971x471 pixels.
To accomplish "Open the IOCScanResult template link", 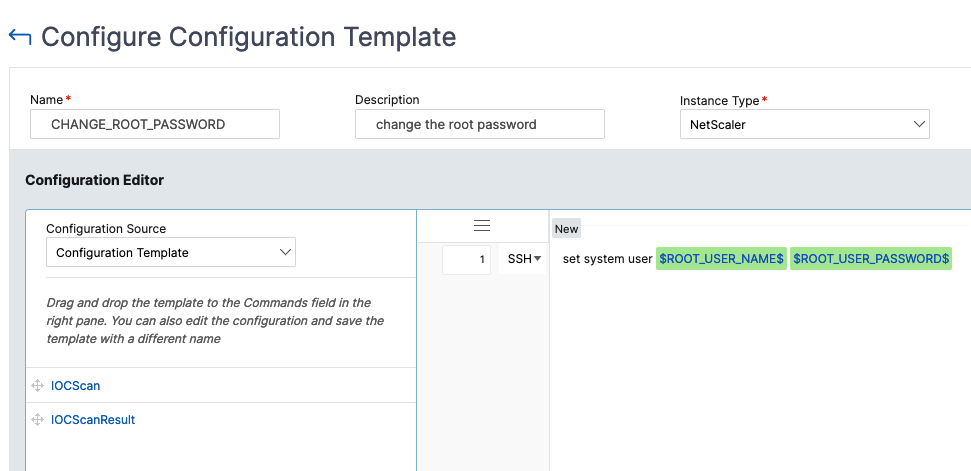I will [x=93, y=420].
